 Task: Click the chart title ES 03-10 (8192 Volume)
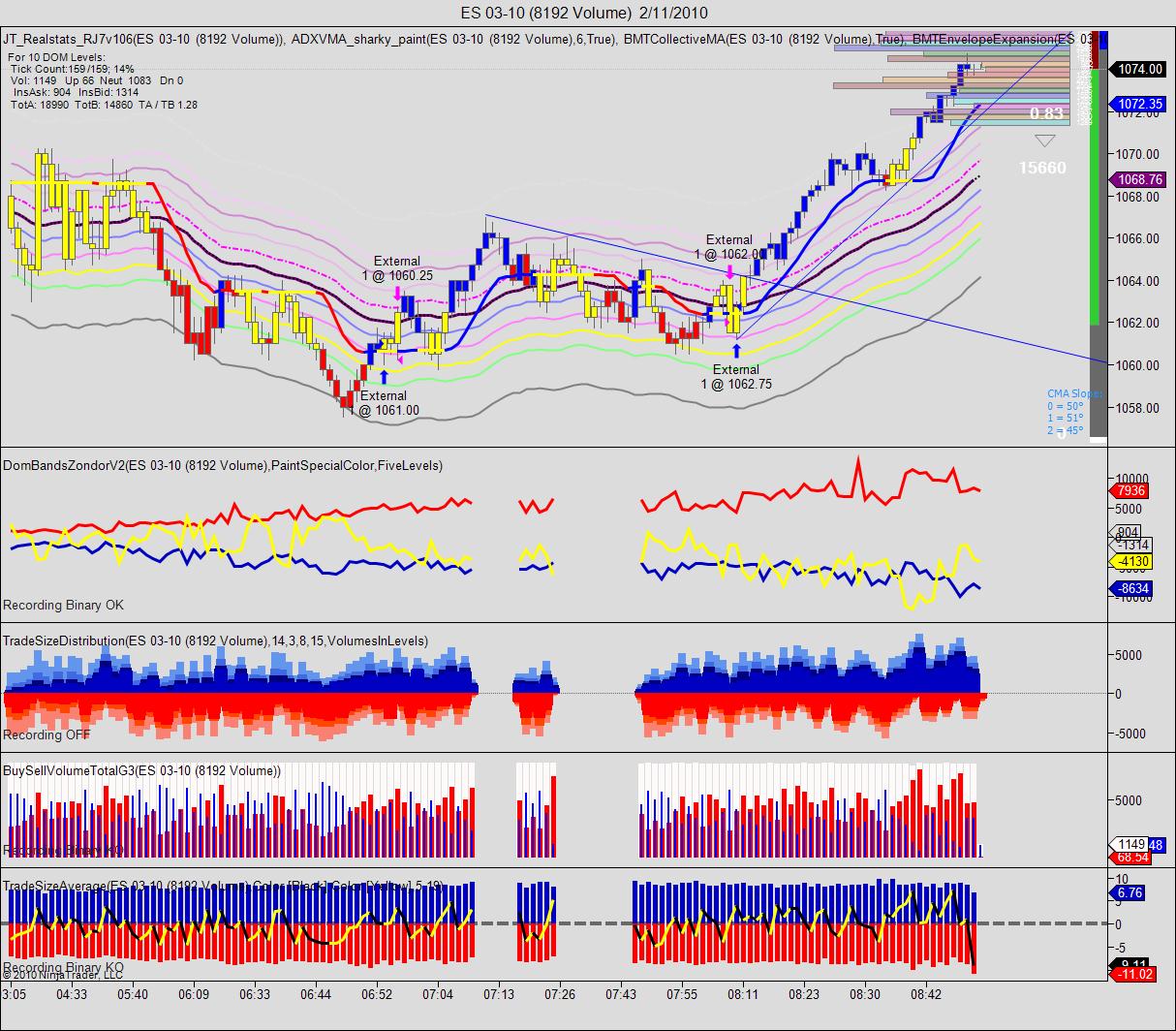584,13
